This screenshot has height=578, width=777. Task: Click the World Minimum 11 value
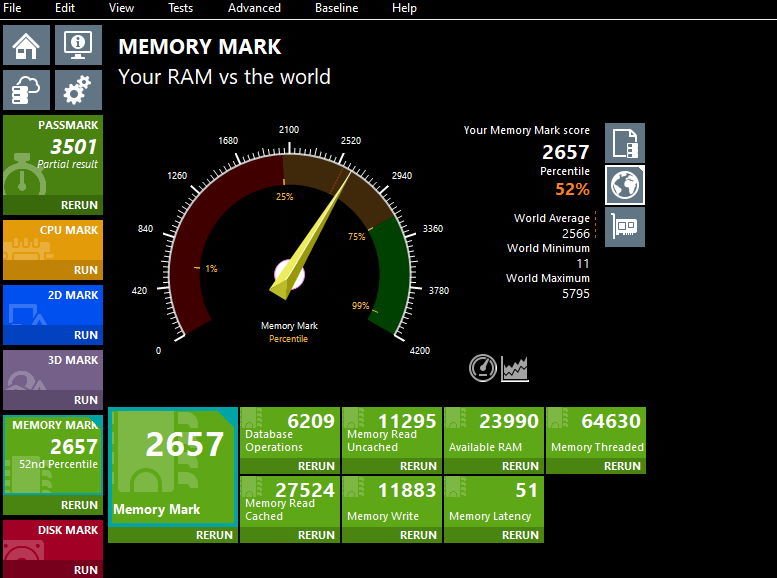(583, 264)
